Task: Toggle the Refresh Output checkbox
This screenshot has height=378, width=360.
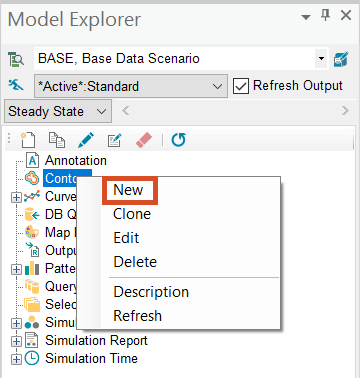Action: [241, 86]
